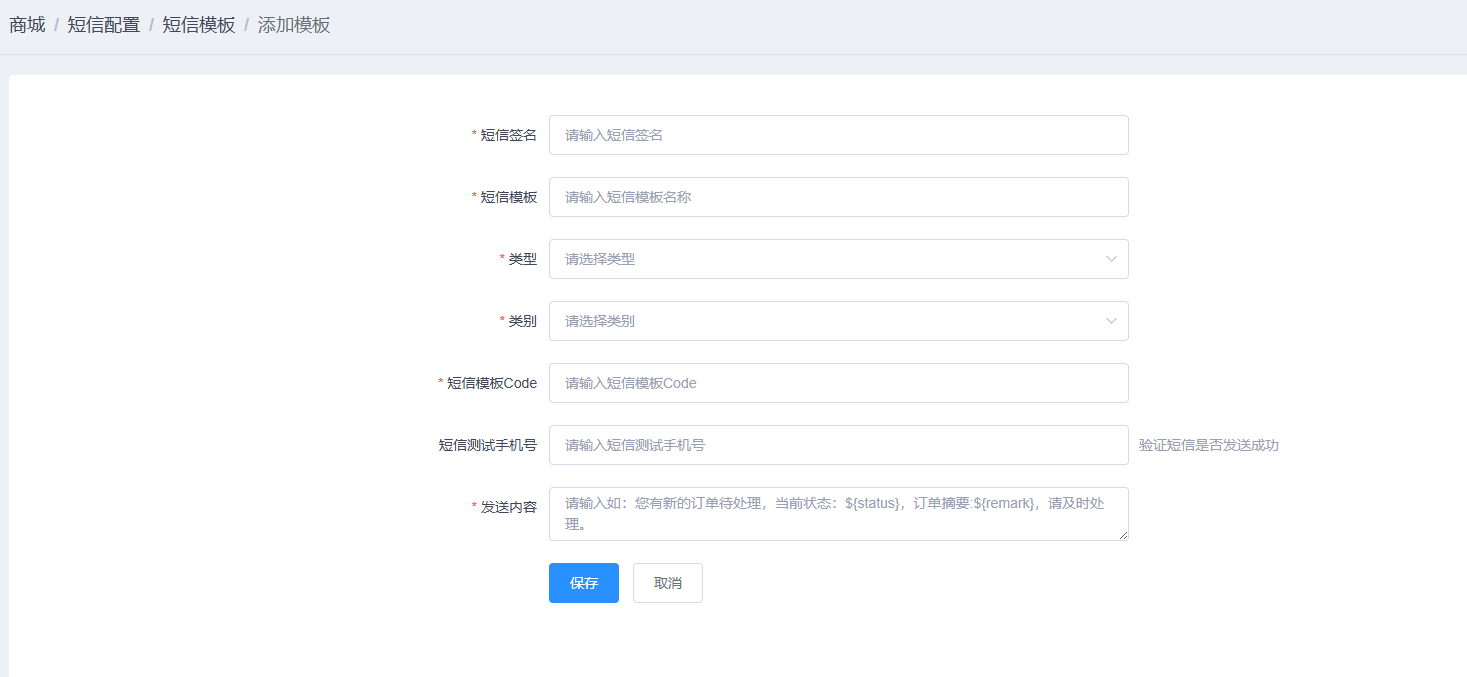Focus the 请输入短信签名 input field
Viewport: 1467px width, 677px height.
click(838, 135)
